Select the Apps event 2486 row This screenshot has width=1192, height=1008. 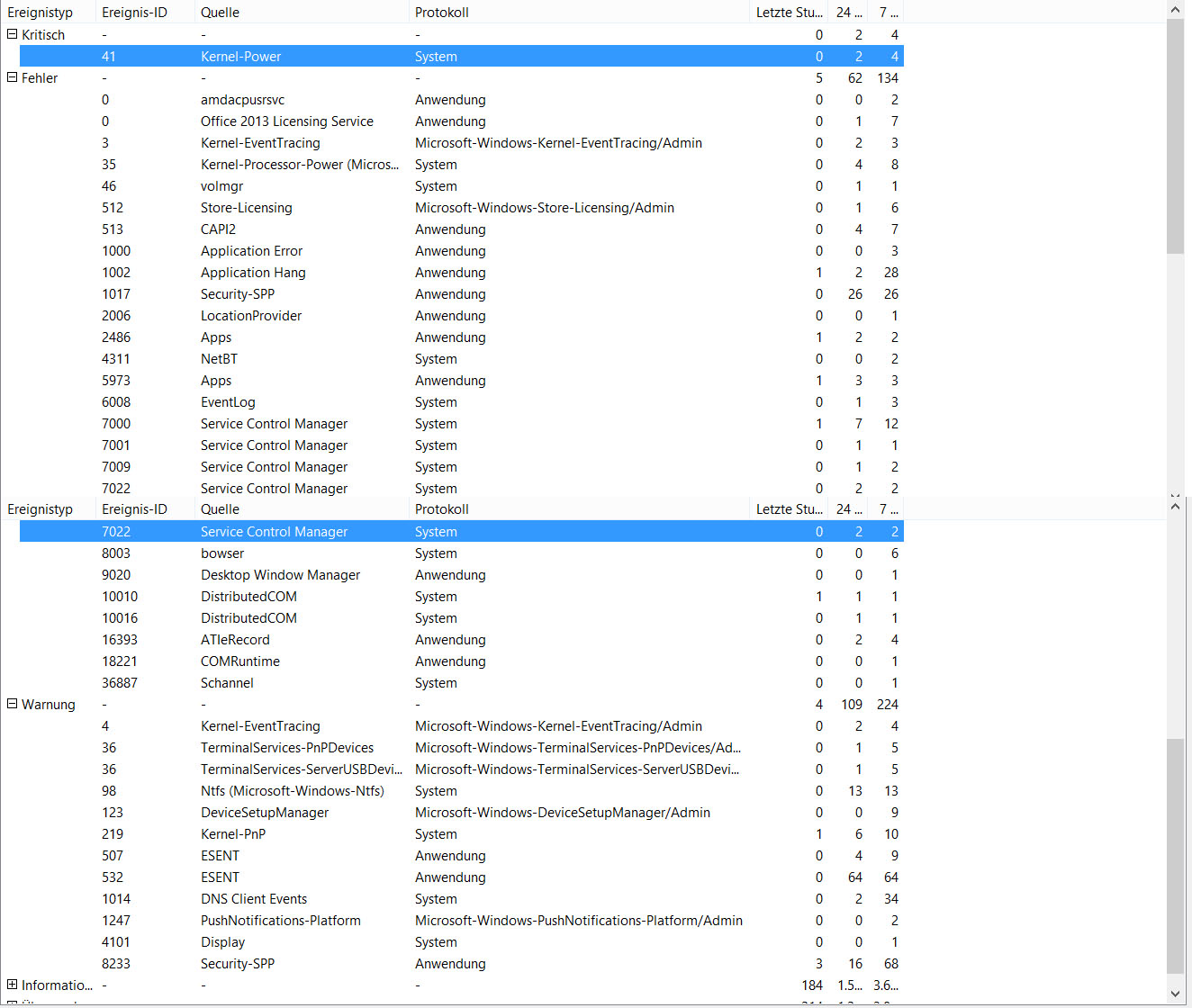pos(461,337)
